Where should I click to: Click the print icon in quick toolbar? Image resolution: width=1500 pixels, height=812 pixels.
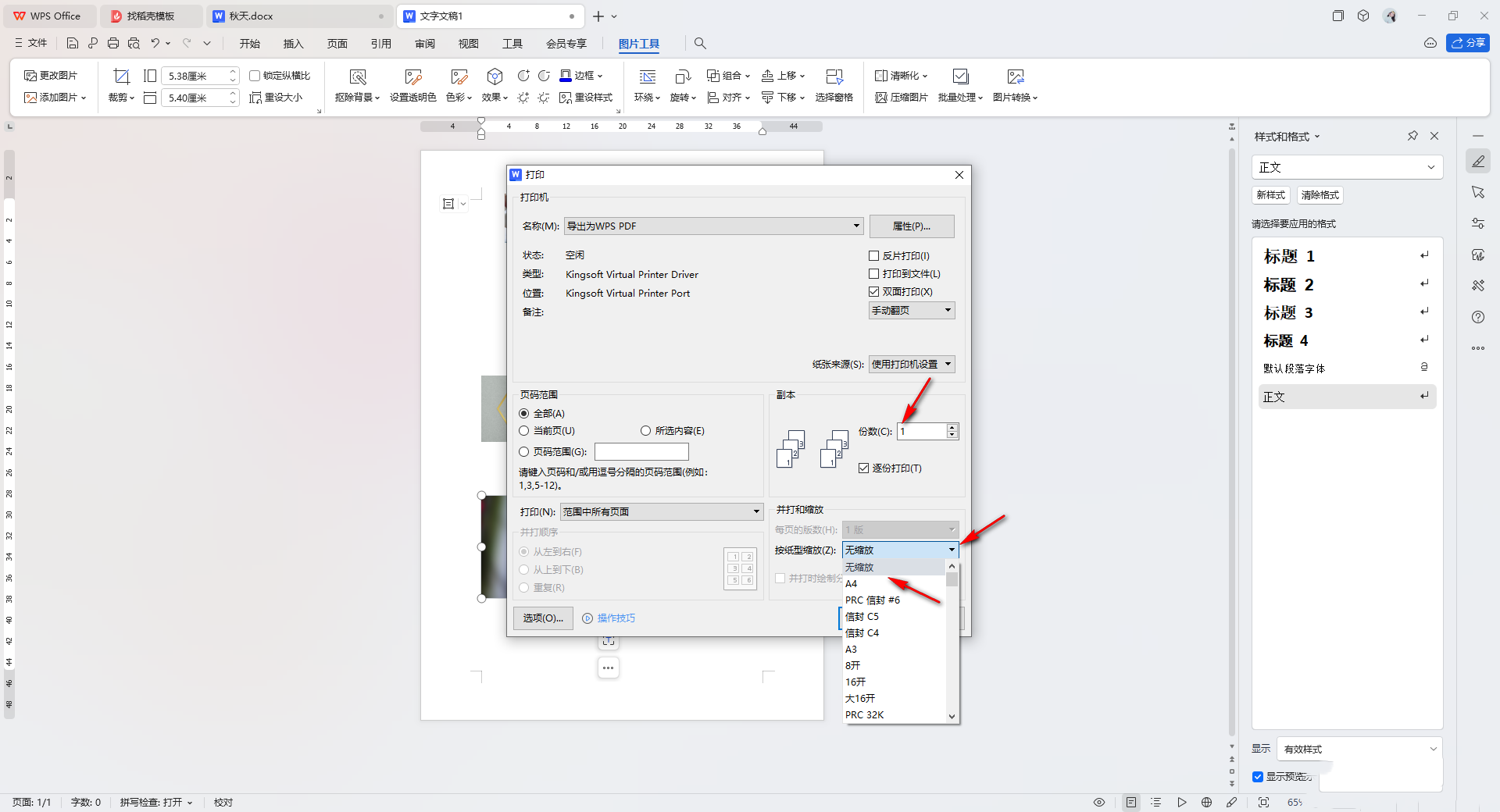pos(113,43)
